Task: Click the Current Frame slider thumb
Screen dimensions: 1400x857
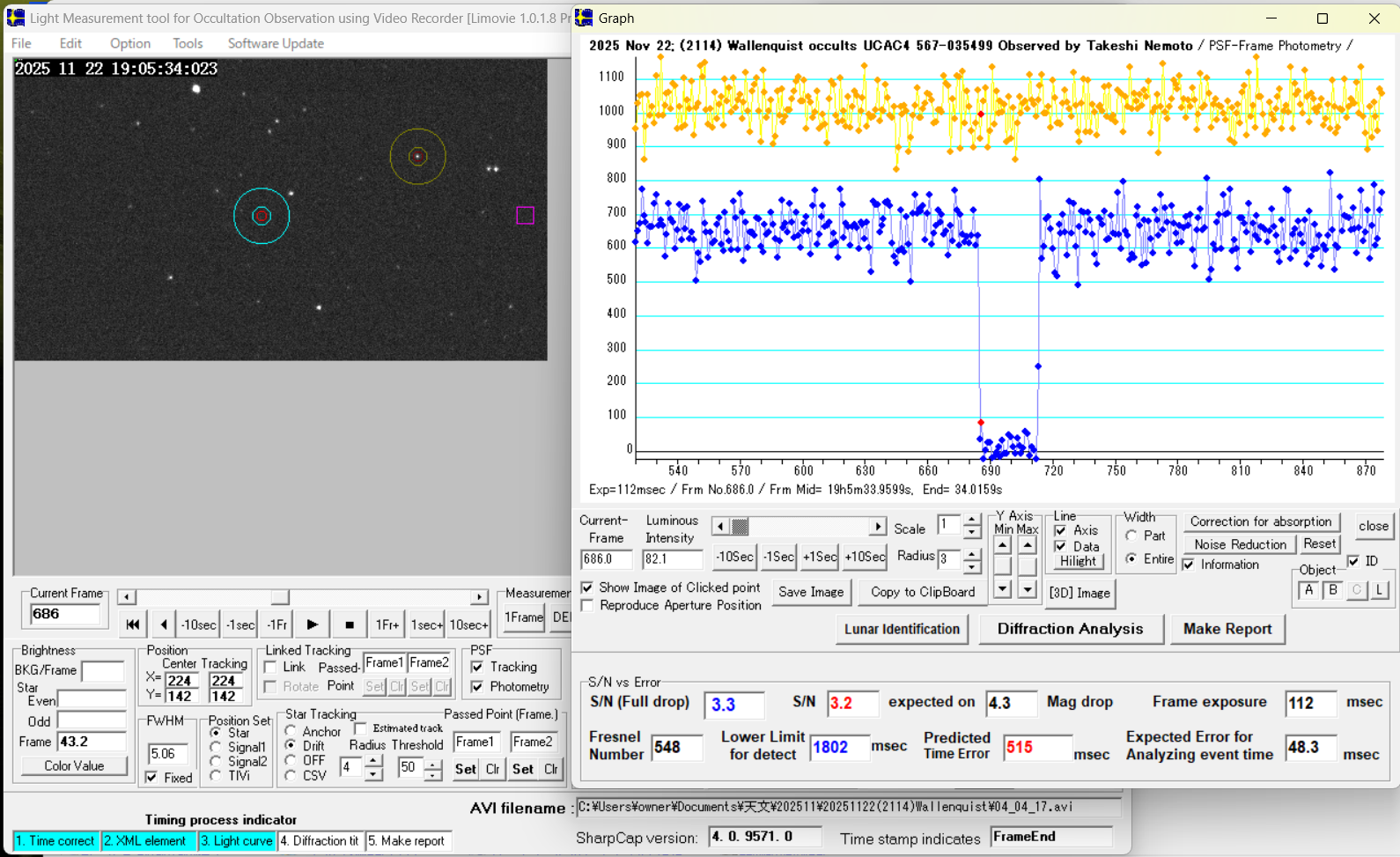Action: click(x=279, y=597)
